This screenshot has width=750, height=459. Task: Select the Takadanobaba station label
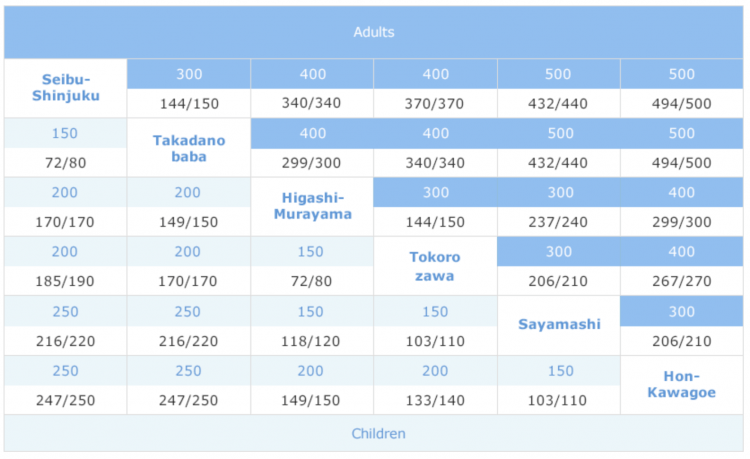[x=189, y=148]
